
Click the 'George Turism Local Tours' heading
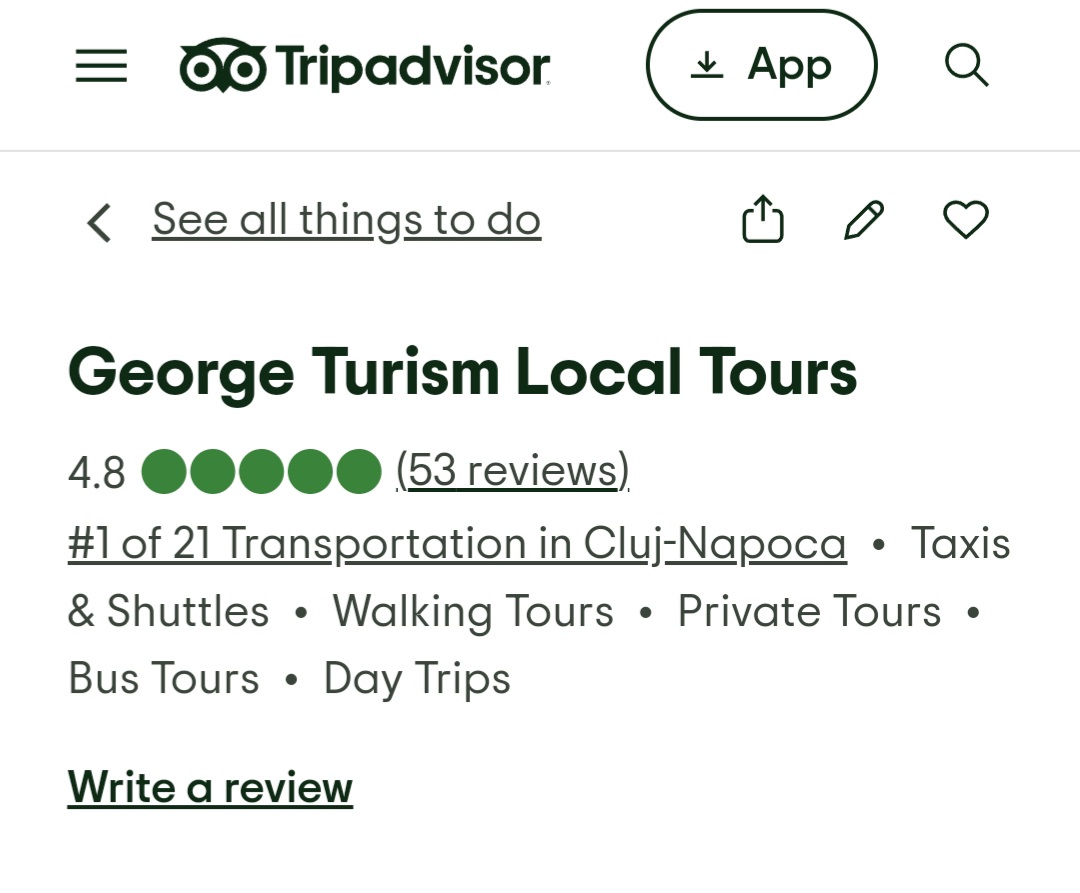pyautogui.click(x=462, y=372)
